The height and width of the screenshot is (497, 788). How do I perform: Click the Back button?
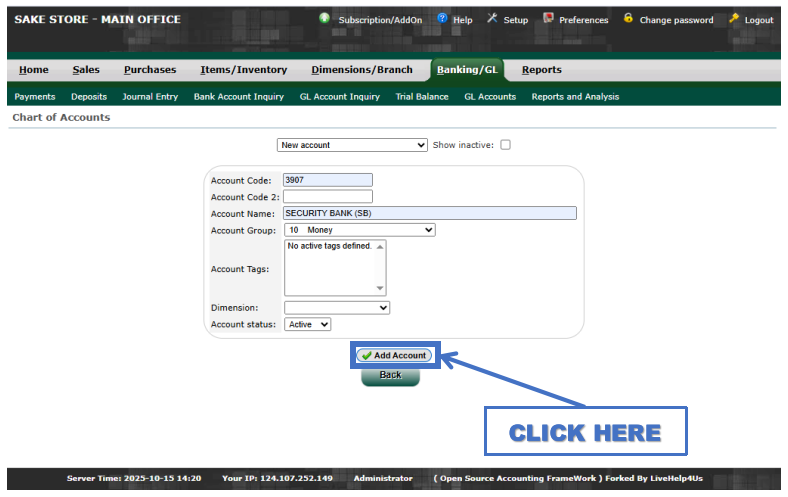pos(390,375)
